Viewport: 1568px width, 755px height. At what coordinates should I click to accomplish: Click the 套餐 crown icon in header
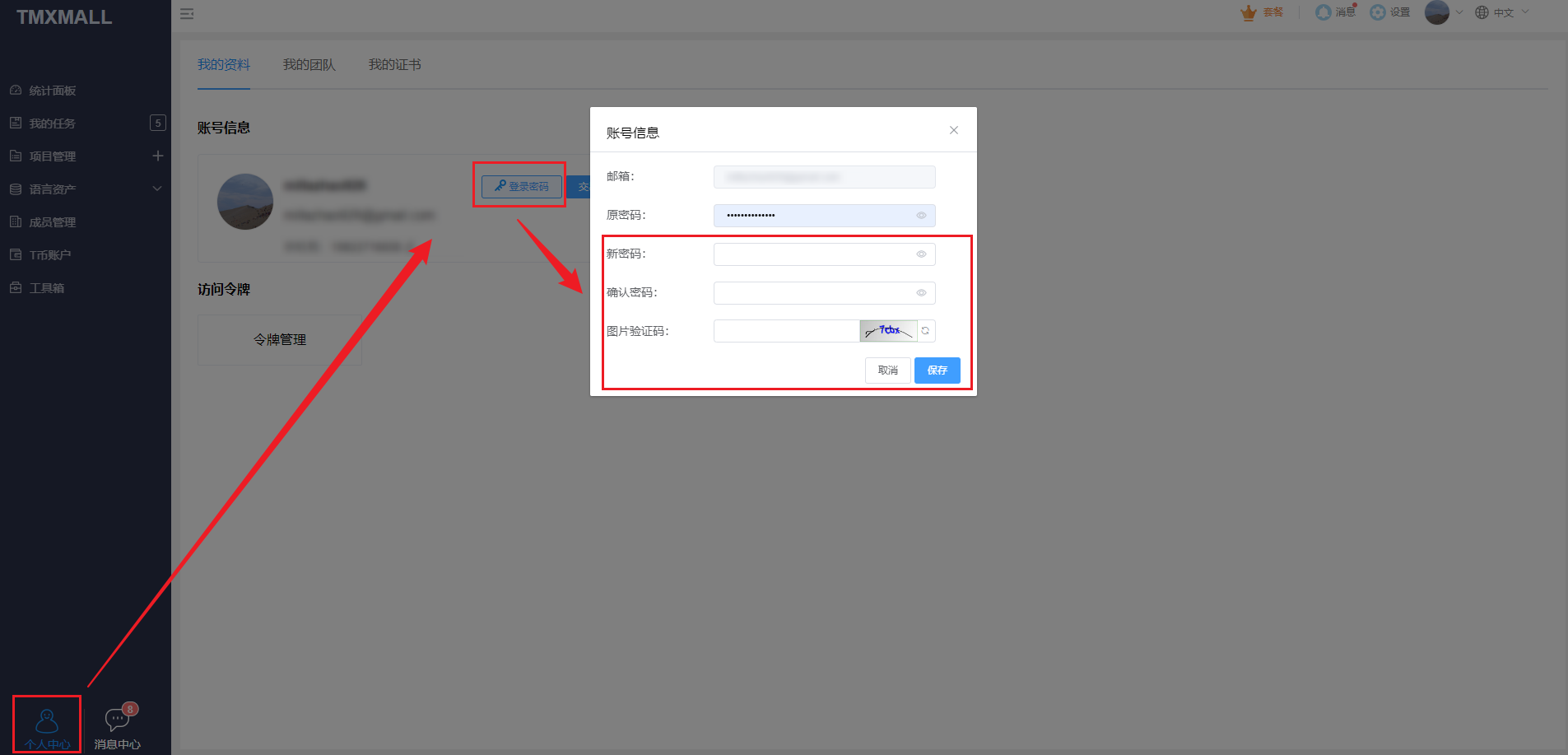pos(1249,12)
